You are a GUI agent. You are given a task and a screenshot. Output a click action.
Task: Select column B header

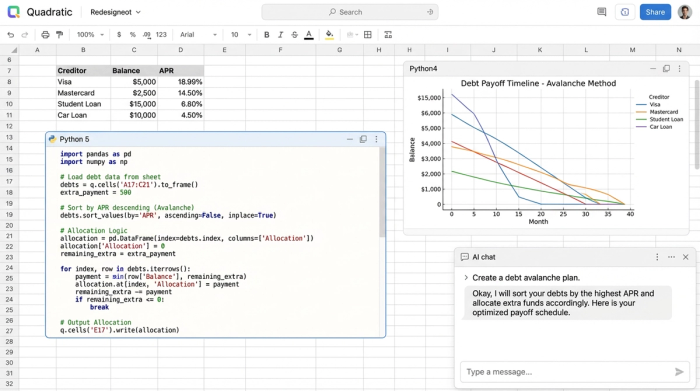[x=83, y=50]
